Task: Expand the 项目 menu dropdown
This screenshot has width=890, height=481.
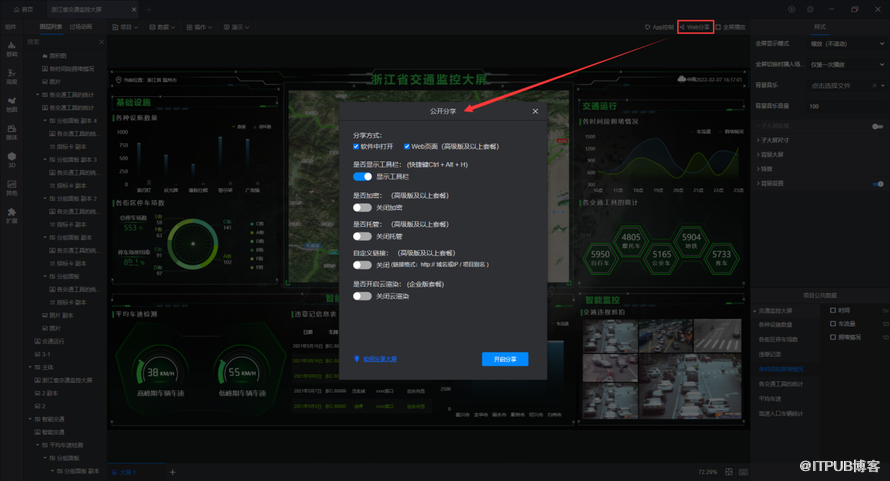Action: point(126,27)
